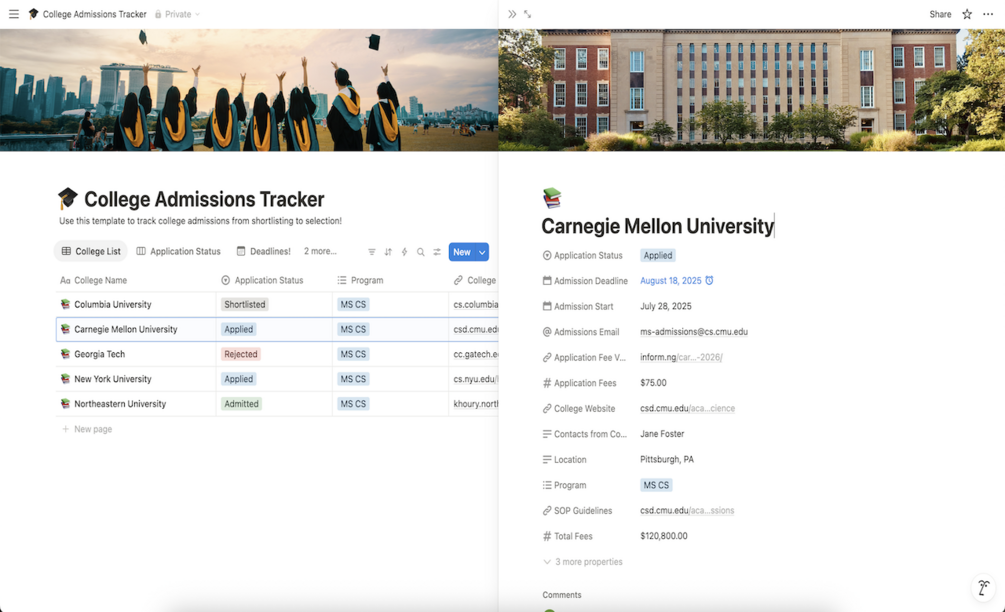The width and height of the screenshot is (1005, 612).
Task: Switch to the Deadlines! tab
Action: (x=263, y=251)
